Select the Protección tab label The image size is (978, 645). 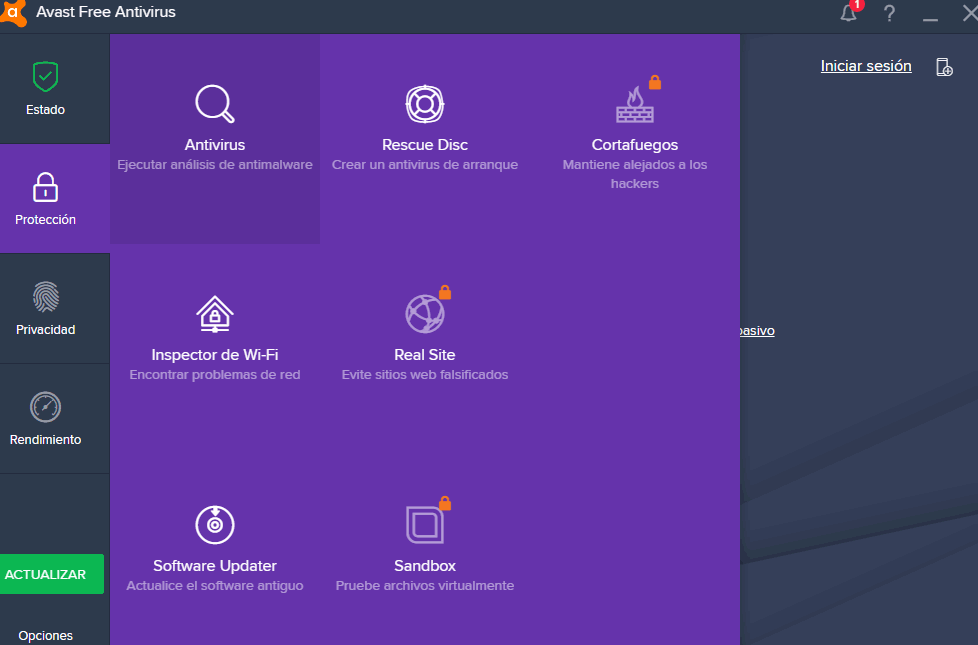click(46, 220)
